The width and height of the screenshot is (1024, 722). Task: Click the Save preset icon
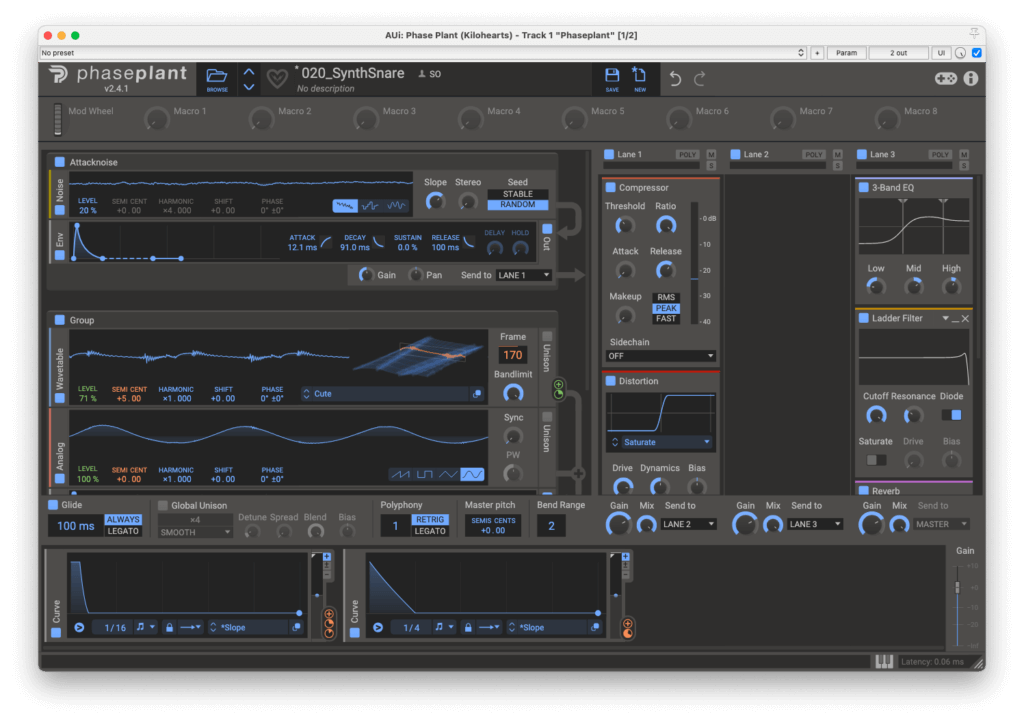pyautogui.click(x=612, y=79)
